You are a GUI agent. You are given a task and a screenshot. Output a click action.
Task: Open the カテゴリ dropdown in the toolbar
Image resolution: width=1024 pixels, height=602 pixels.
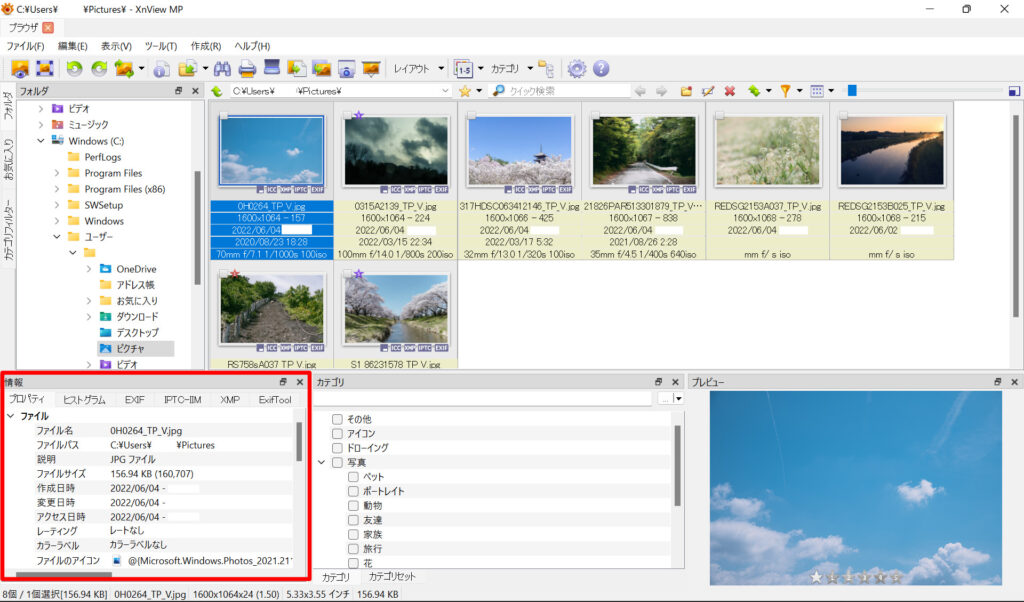coord(510,68)
